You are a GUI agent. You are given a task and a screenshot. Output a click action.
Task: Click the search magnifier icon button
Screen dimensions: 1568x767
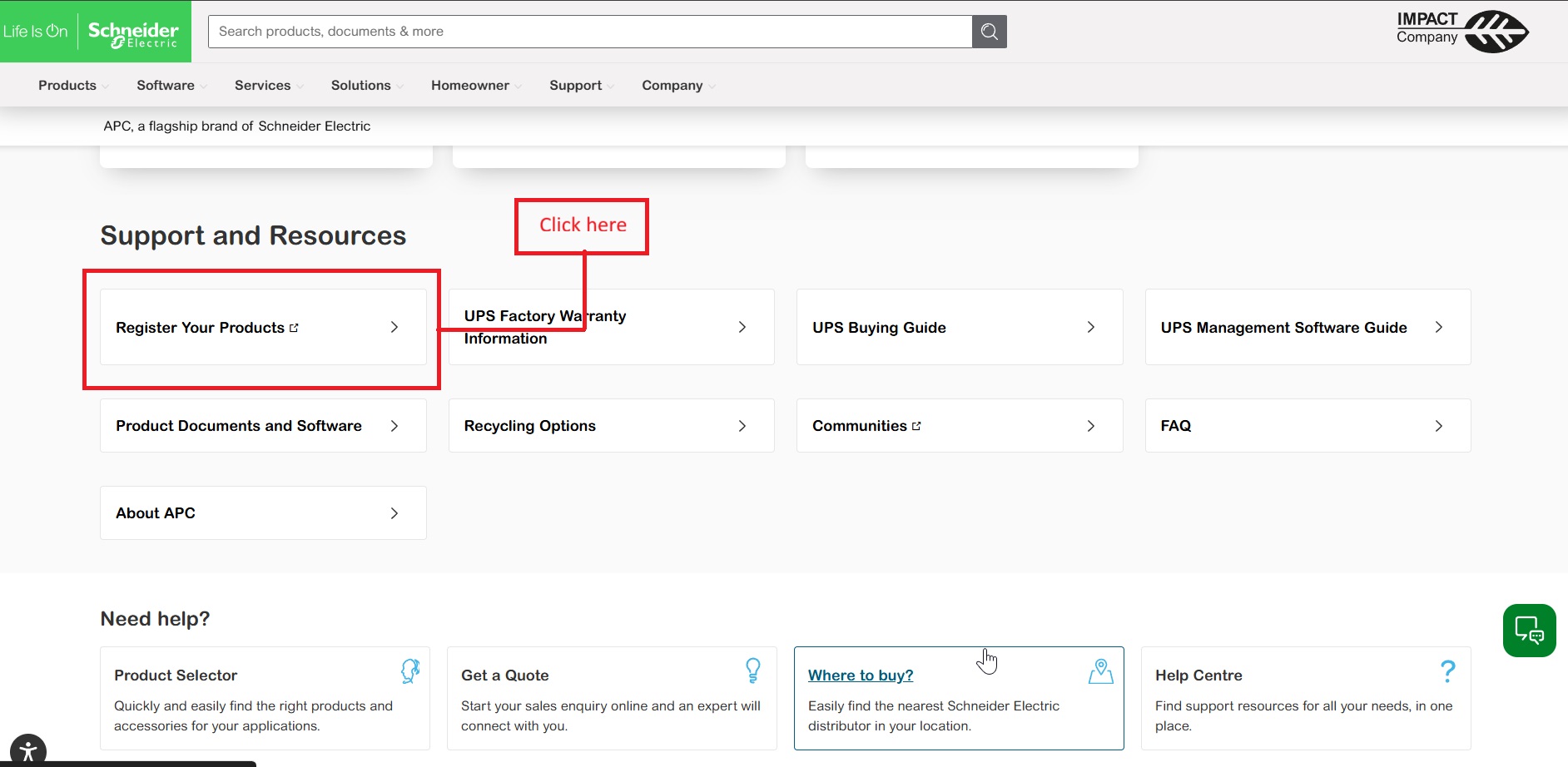tap(989, 32)
